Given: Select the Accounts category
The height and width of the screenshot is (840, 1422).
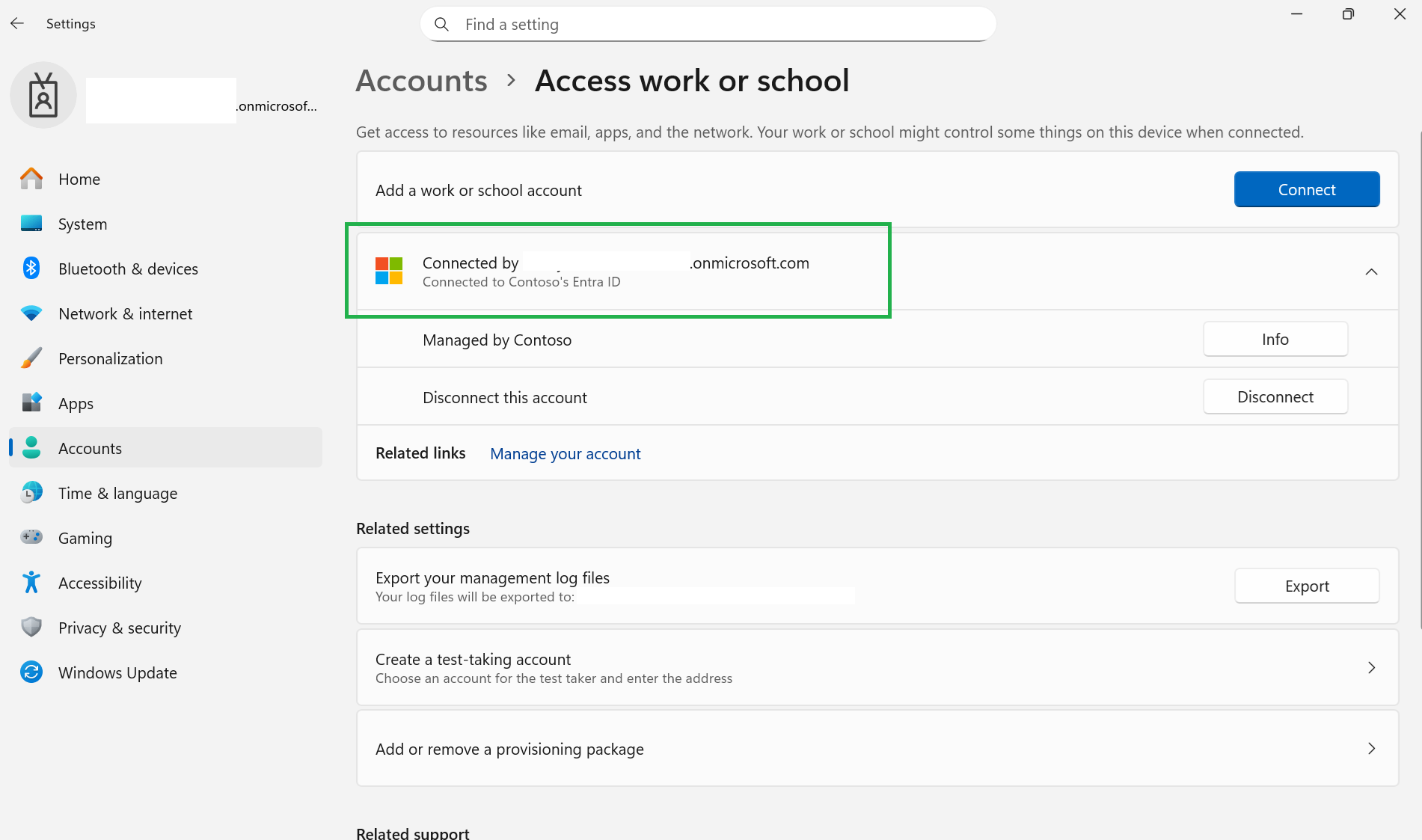Looking at the screenshot, I should [x=165, y=448].
